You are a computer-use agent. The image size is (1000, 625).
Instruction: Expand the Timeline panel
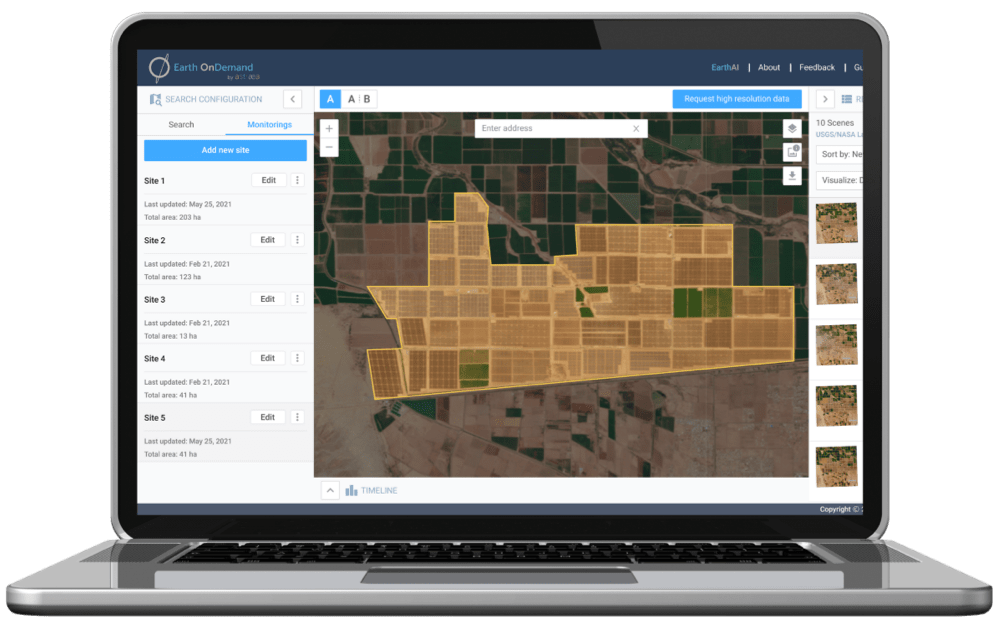[x=330, y=490]
